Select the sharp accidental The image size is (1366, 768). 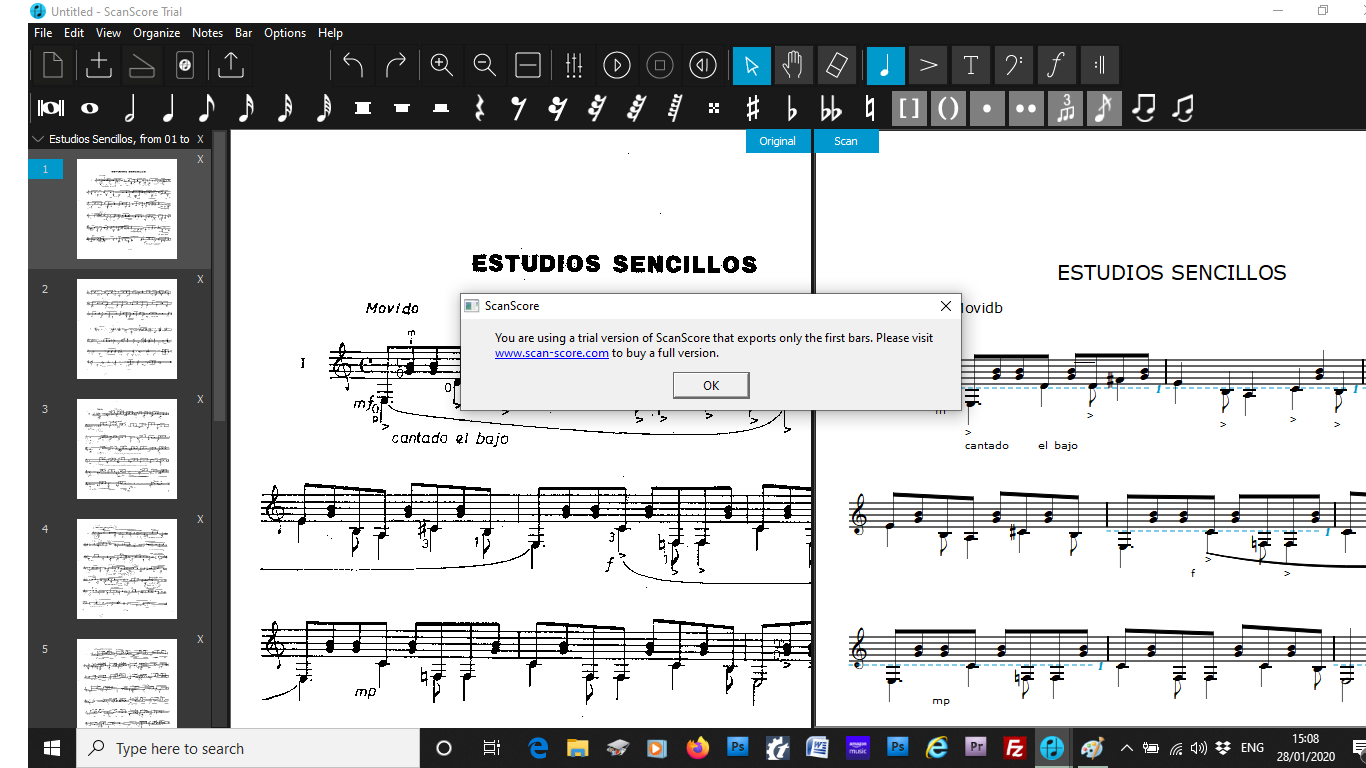(x=752, y=108)
